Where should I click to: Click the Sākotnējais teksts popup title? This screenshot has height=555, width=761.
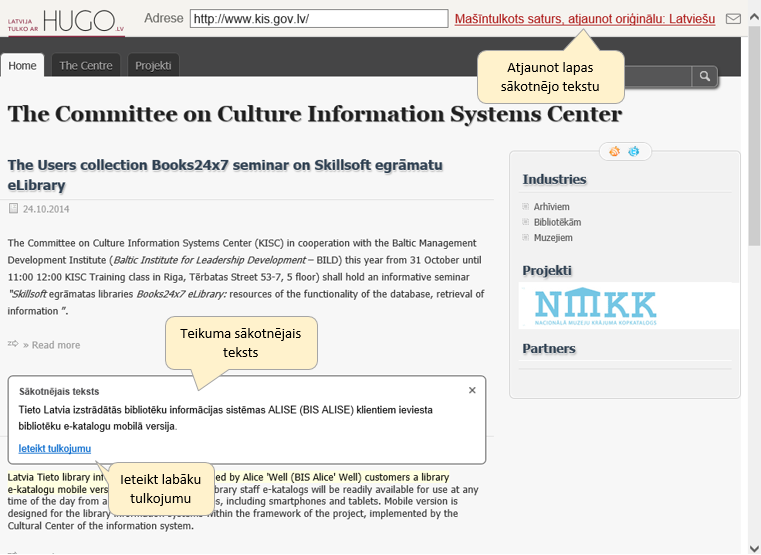click(x=59, y=392)
